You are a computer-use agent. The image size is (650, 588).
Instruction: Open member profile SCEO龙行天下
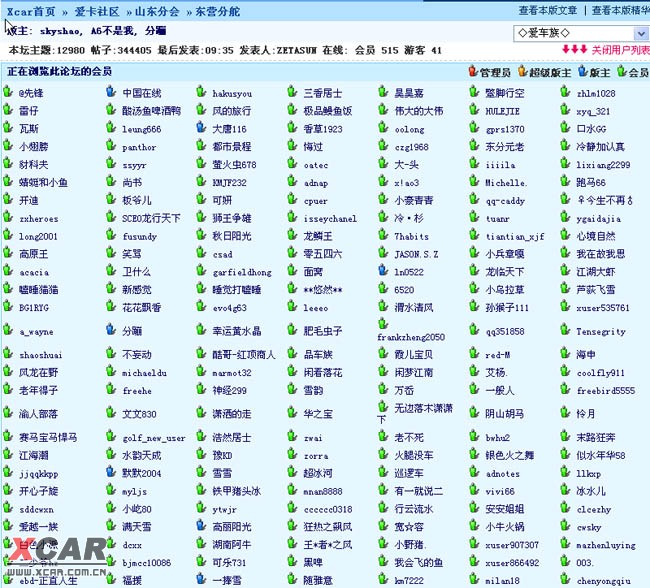tap(151, 218)
